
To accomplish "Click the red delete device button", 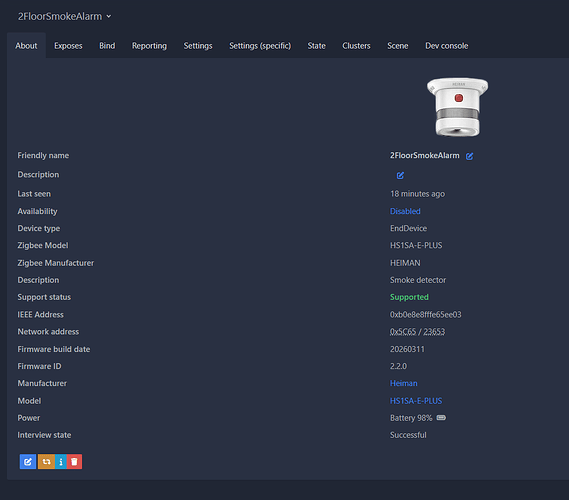I will pos(74,462).
